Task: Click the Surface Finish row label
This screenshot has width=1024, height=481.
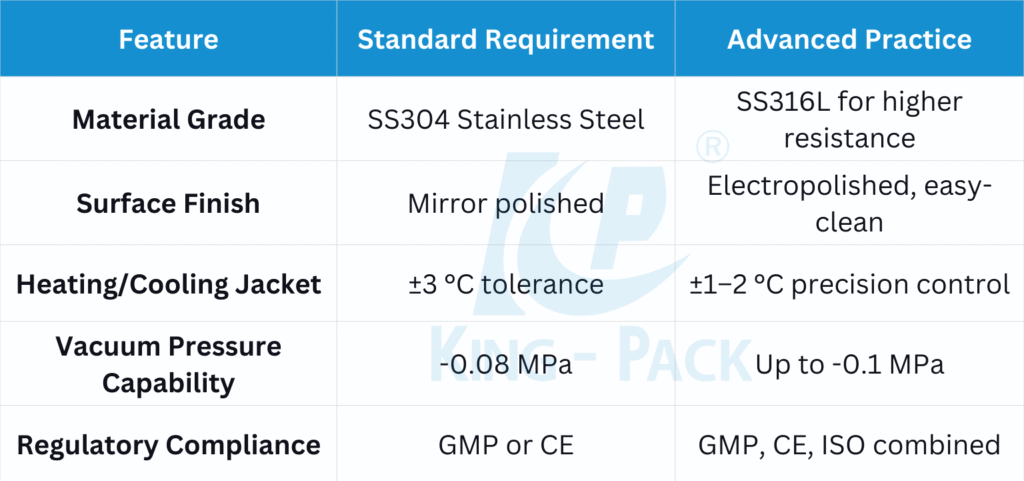Action: [168, 203]
